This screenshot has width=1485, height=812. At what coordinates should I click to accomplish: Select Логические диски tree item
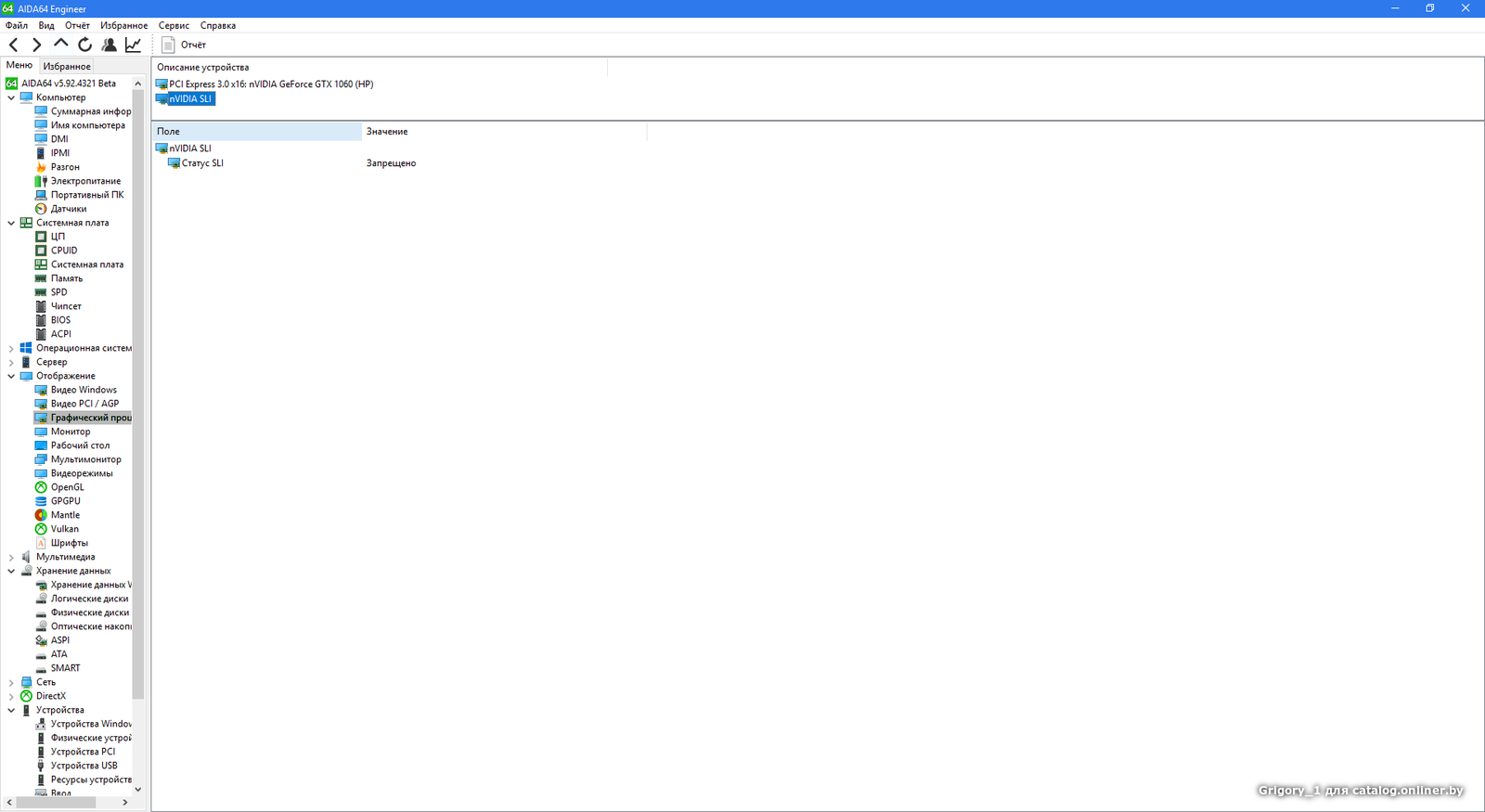[x=90, y=599]
